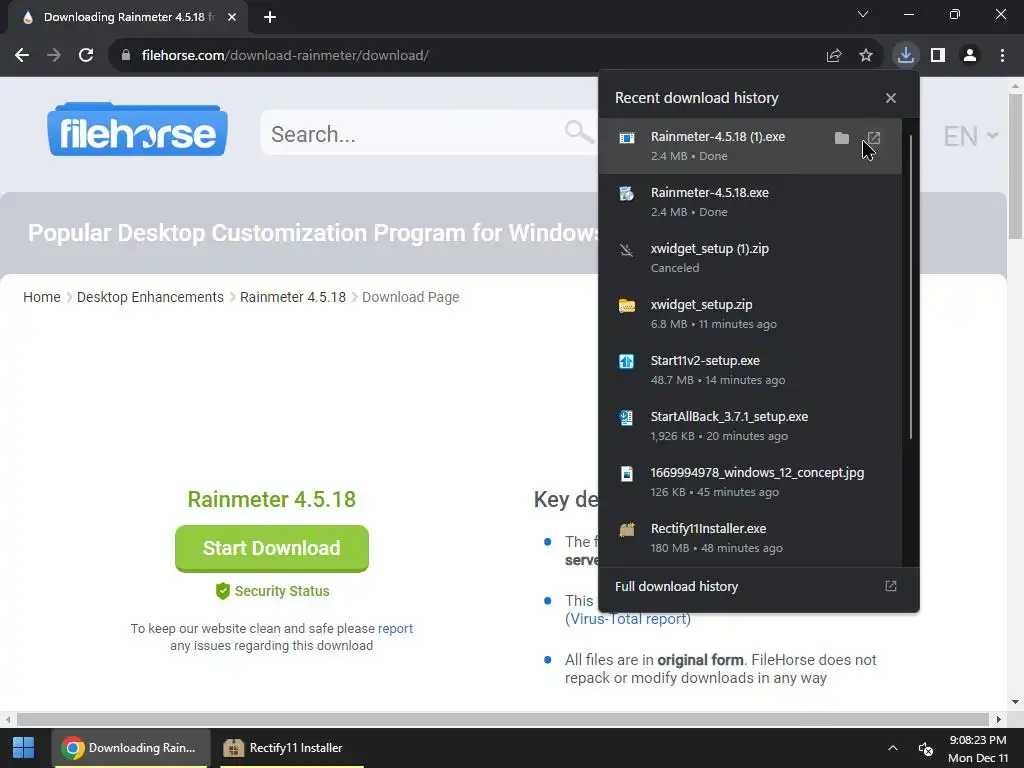
Task: Open the Chrome side panel
Action: pyautogui.click(x=938, y=56)
